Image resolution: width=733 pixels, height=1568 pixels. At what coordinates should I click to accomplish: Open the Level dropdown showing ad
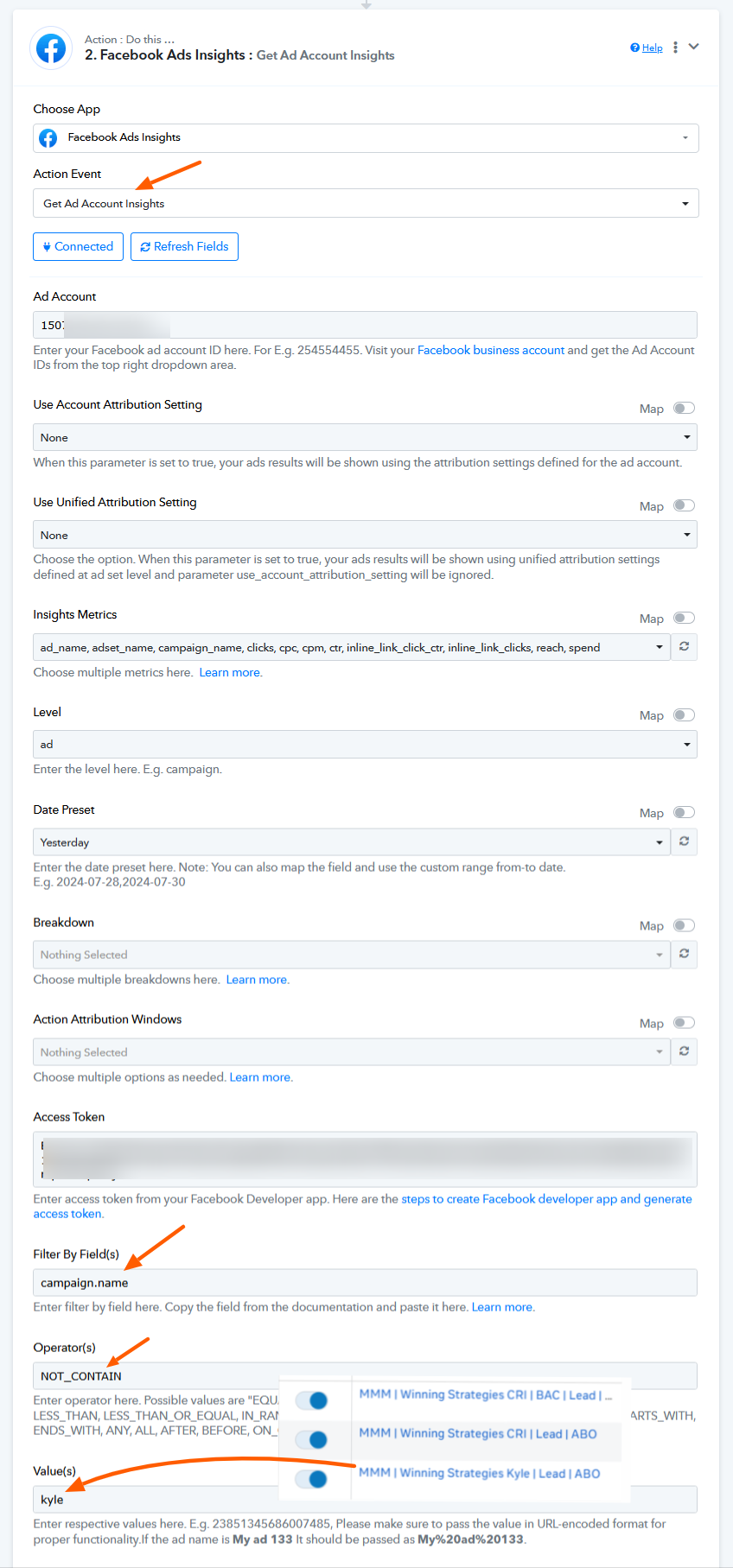365,744
